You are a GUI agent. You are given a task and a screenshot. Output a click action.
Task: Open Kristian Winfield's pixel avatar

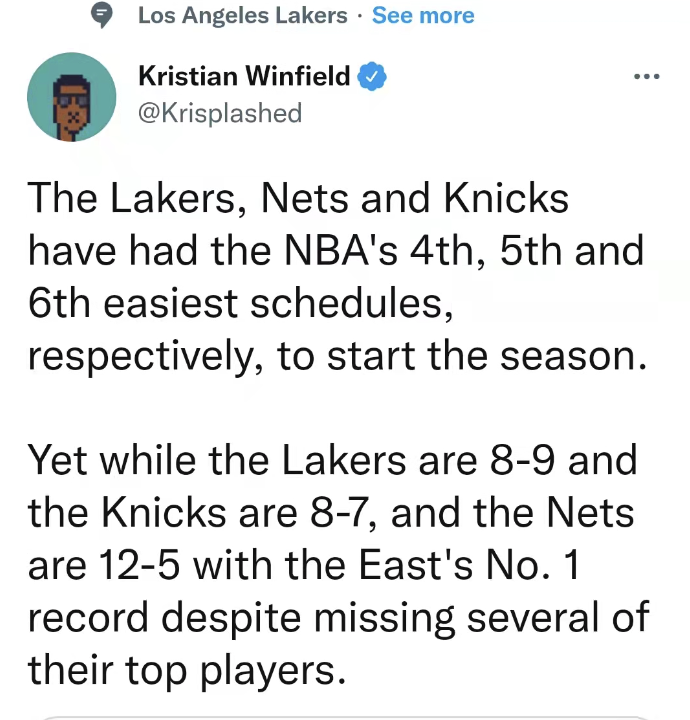[72, 97]
